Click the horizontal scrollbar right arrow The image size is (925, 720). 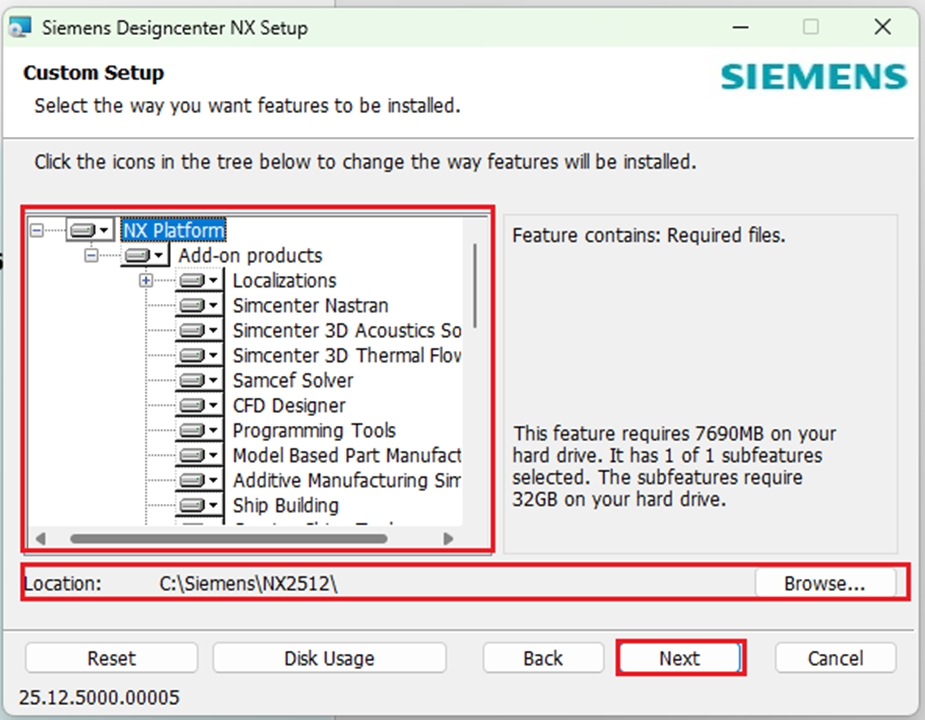(448, 538)
